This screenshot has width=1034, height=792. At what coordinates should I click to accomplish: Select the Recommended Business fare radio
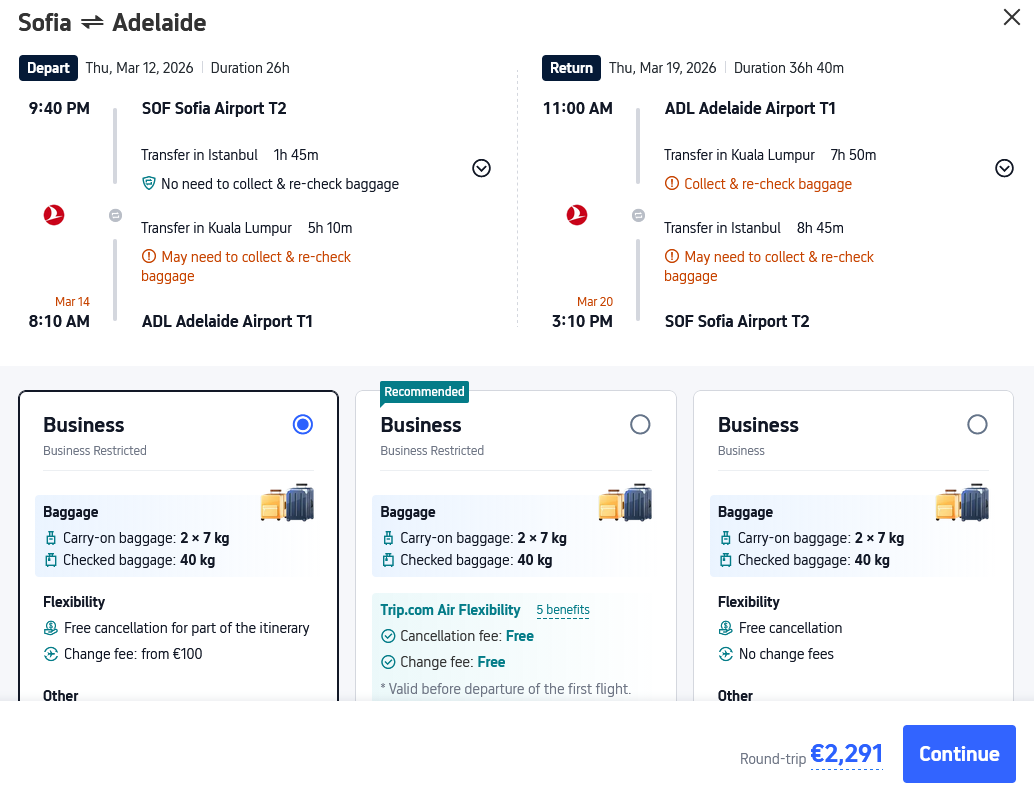[x=640, y=425]
